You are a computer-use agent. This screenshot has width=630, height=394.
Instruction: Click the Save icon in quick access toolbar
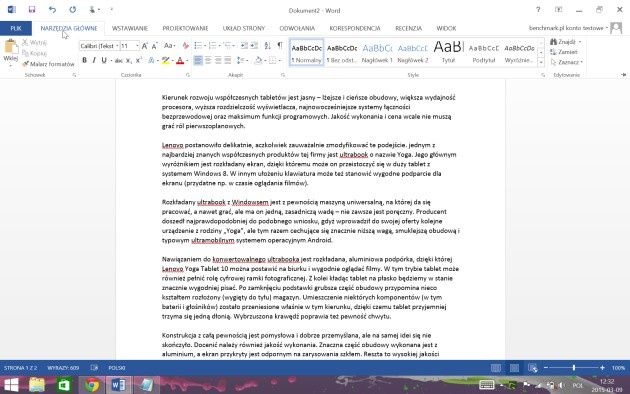tap(32, 10)
